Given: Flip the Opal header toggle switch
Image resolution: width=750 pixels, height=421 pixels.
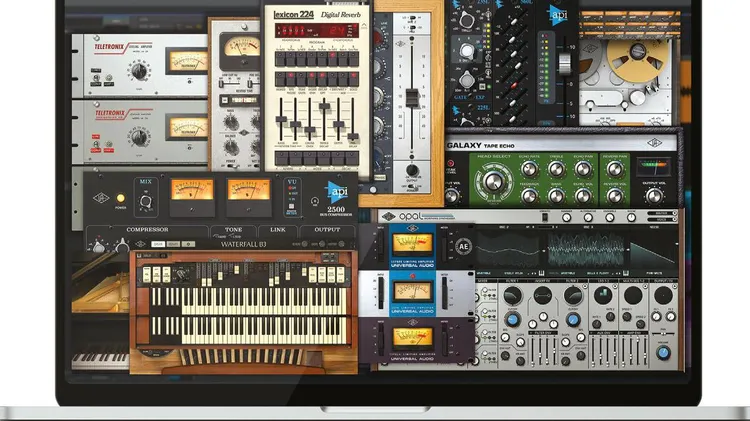Looking at the screenshot, I should [544, 218].
